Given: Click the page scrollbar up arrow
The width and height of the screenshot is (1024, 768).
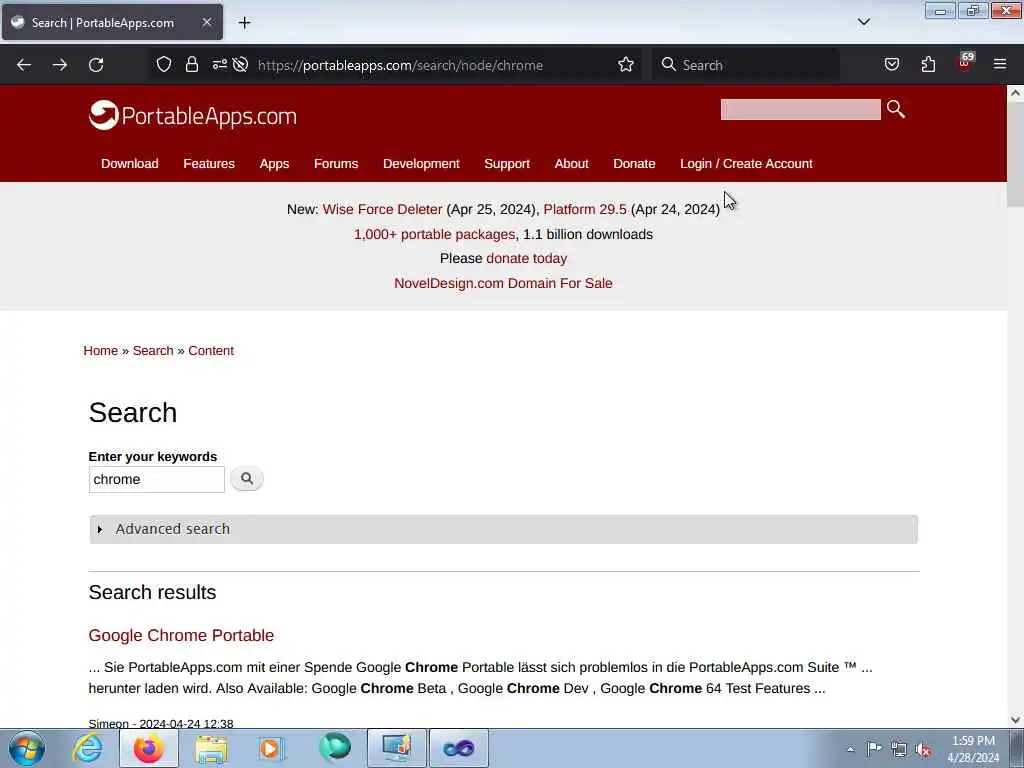Looking at the screenshot, I should pyautogui.click(x=1016, y=93).
